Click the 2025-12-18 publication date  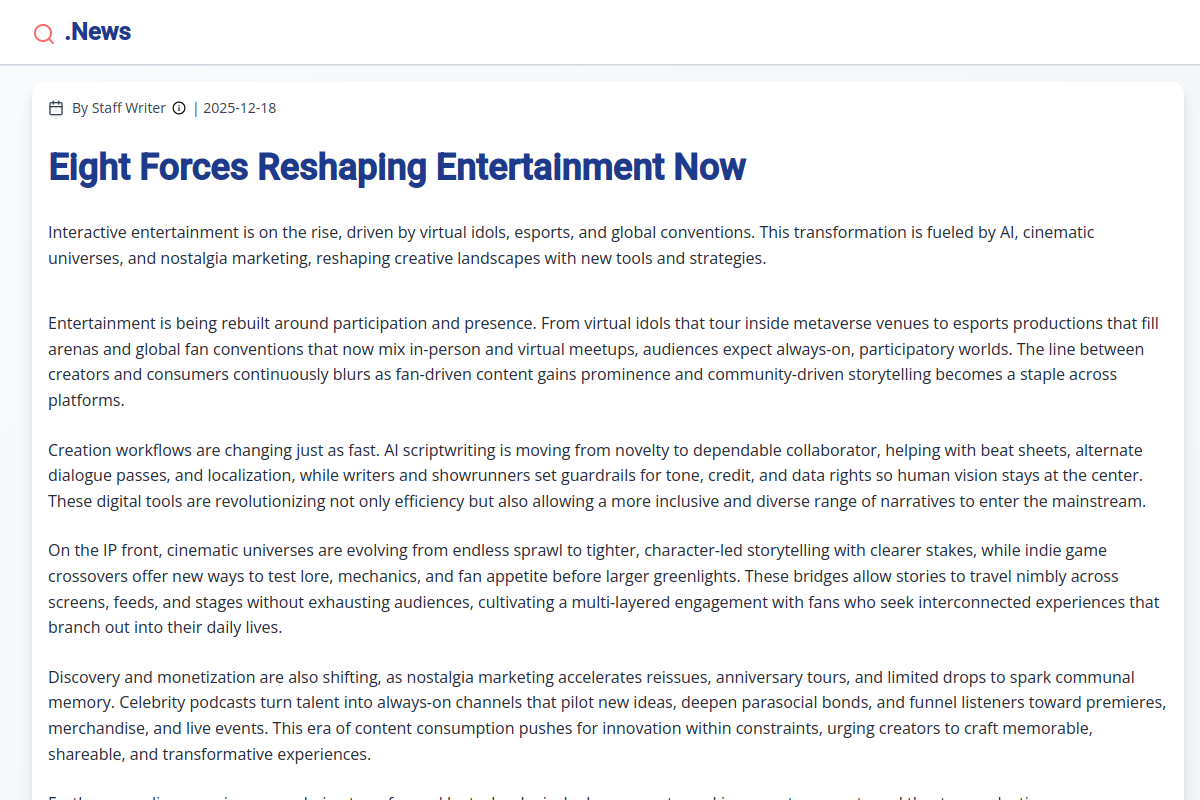click(239, 108)
